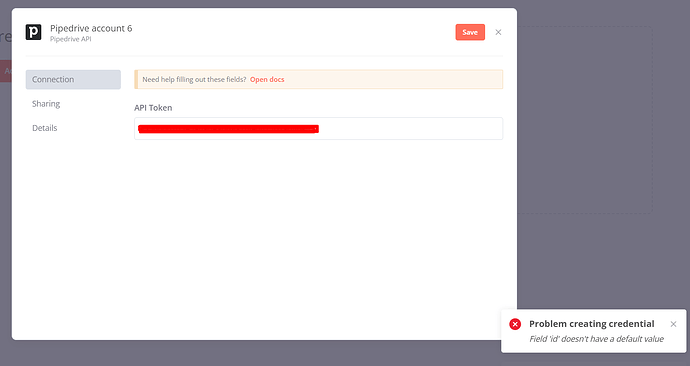The image size is (690, 366).
Task: Click the Field 'id' error message
Action: pyautogui.click(x=596, y=339)
